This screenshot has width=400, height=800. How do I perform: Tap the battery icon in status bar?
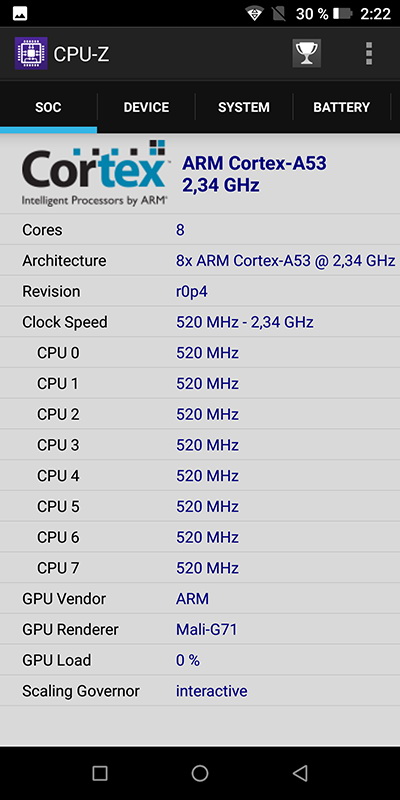343,14
